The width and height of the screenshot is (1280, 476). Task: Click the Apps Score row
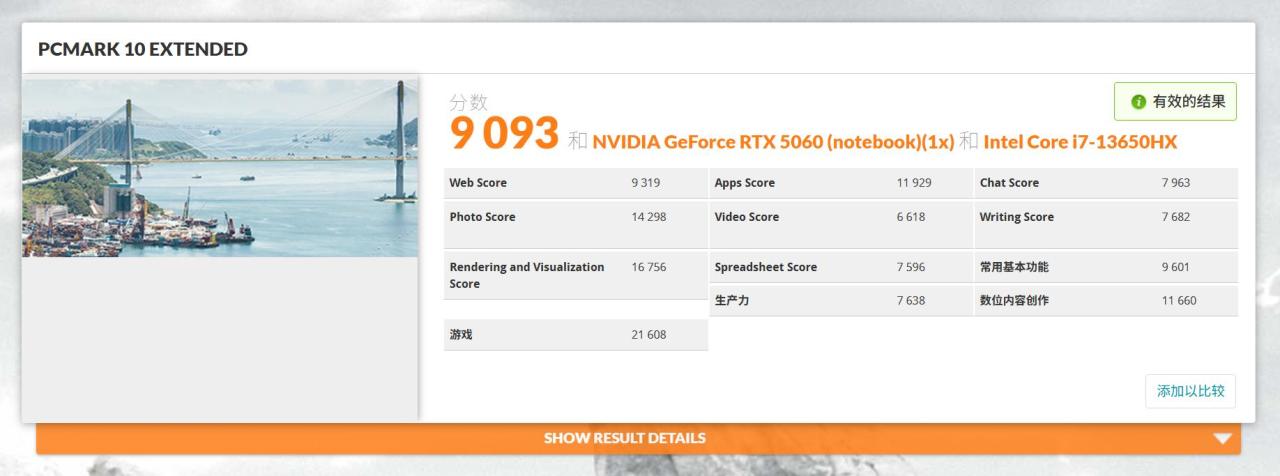click(x=840, y=183)
